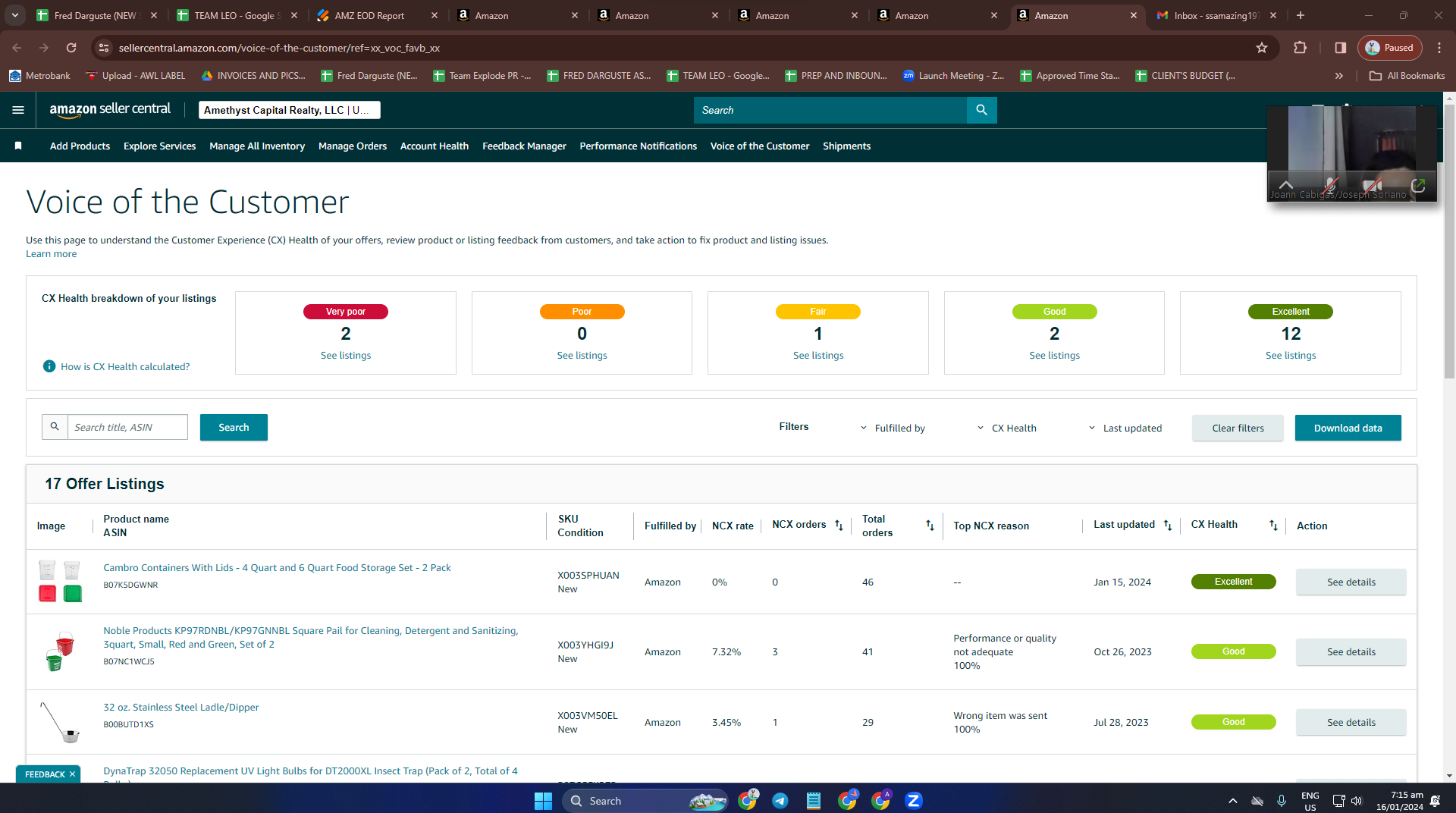The image size is (1456, 813).
Task: Click the bookmark flag icon in nav bar
Action: click(x=18, y=146)
